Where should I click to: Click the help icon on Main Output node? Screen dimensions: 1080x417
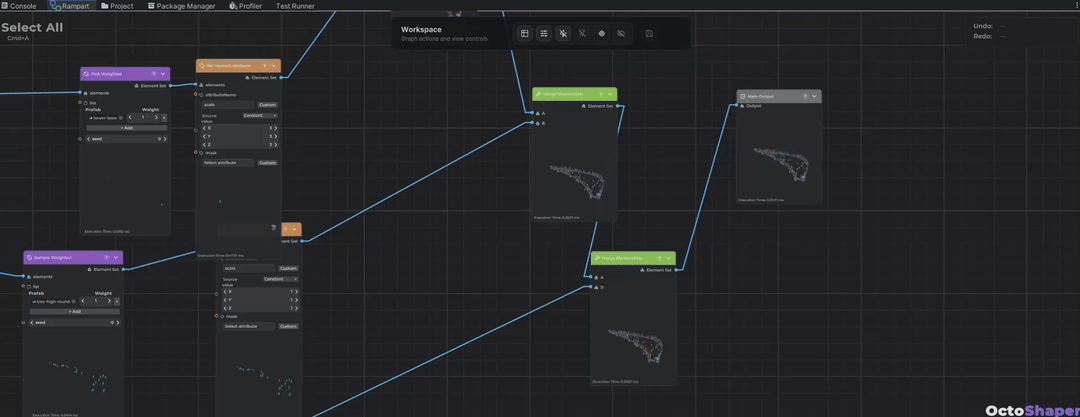(804, 96)
